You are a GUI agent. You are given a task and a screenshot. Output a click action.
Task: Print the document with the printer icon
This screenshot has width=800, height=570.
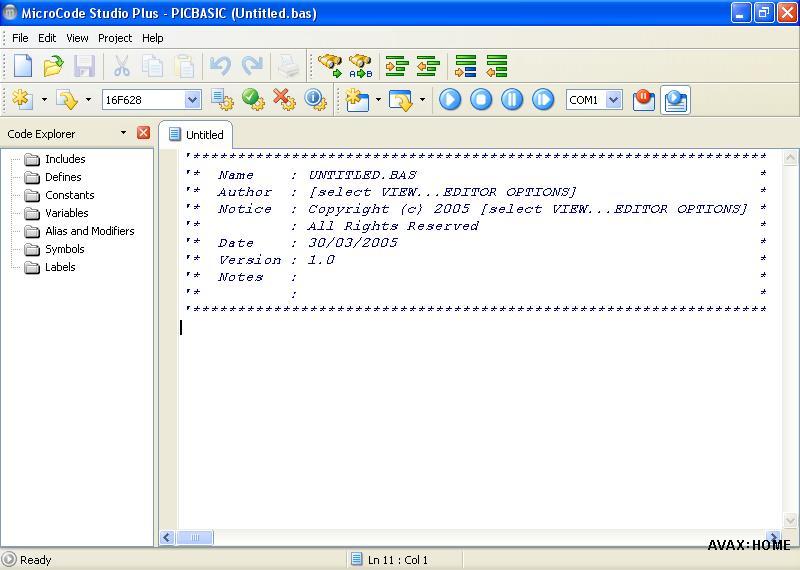click(x=288, y=66)
